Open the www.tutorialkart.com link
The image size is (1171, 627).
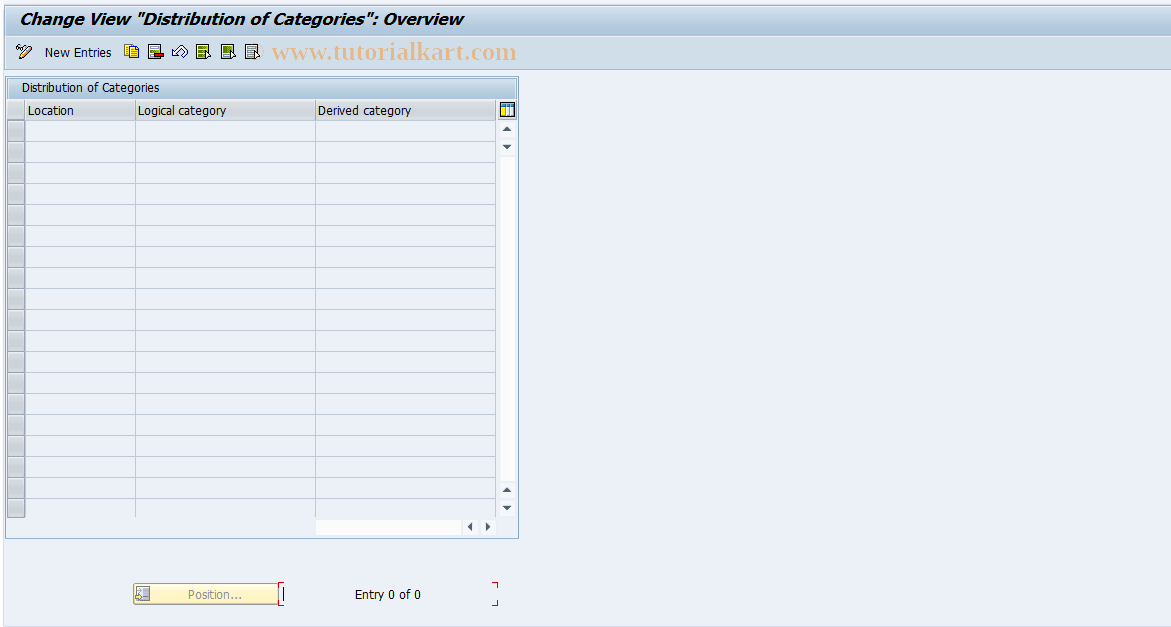[393, 51]
